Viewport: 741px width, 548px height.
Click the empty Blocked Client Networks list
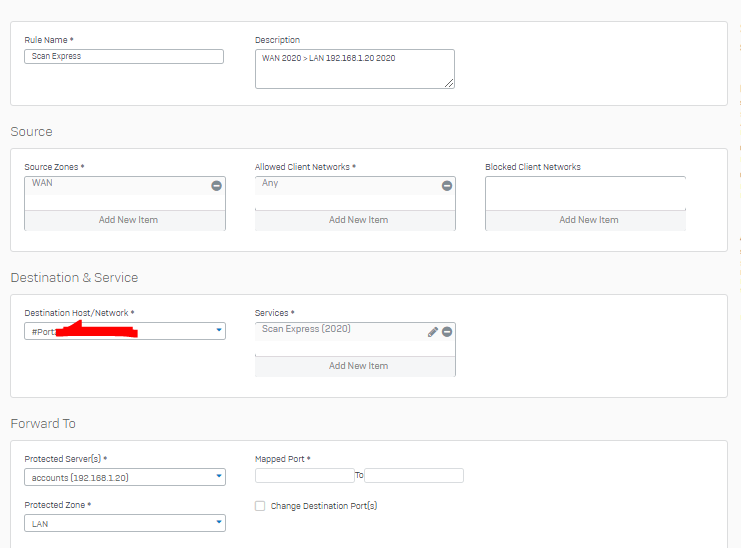[585, 192]
